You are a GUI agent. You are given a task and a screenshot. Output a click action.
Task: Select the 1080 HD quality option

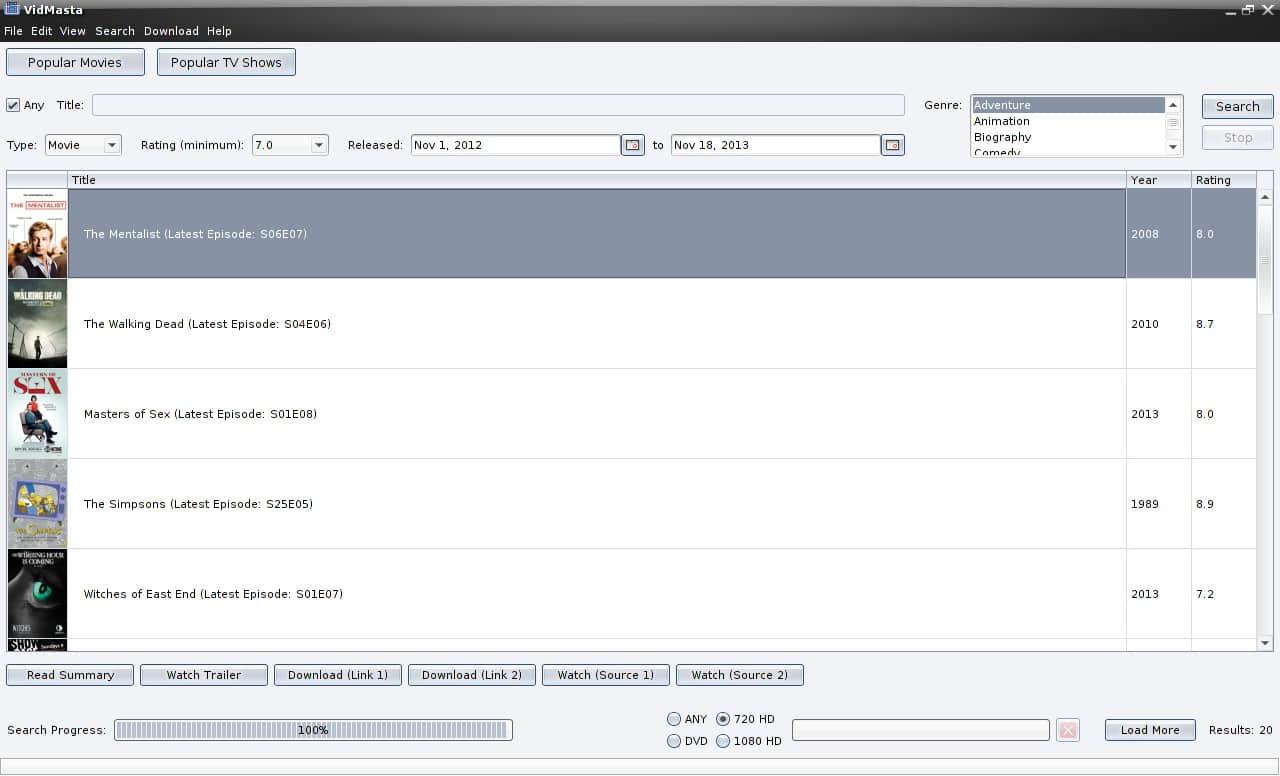(723, 741)
